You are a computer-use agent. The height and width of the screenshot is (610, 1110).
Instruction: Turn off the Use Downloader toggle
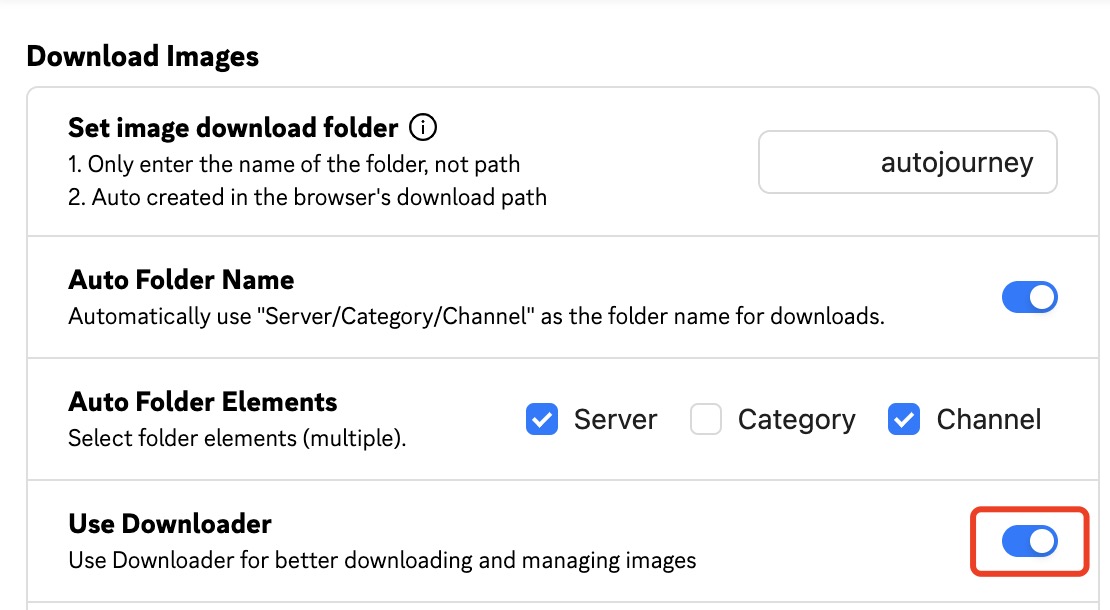[x=1029, y=541]
